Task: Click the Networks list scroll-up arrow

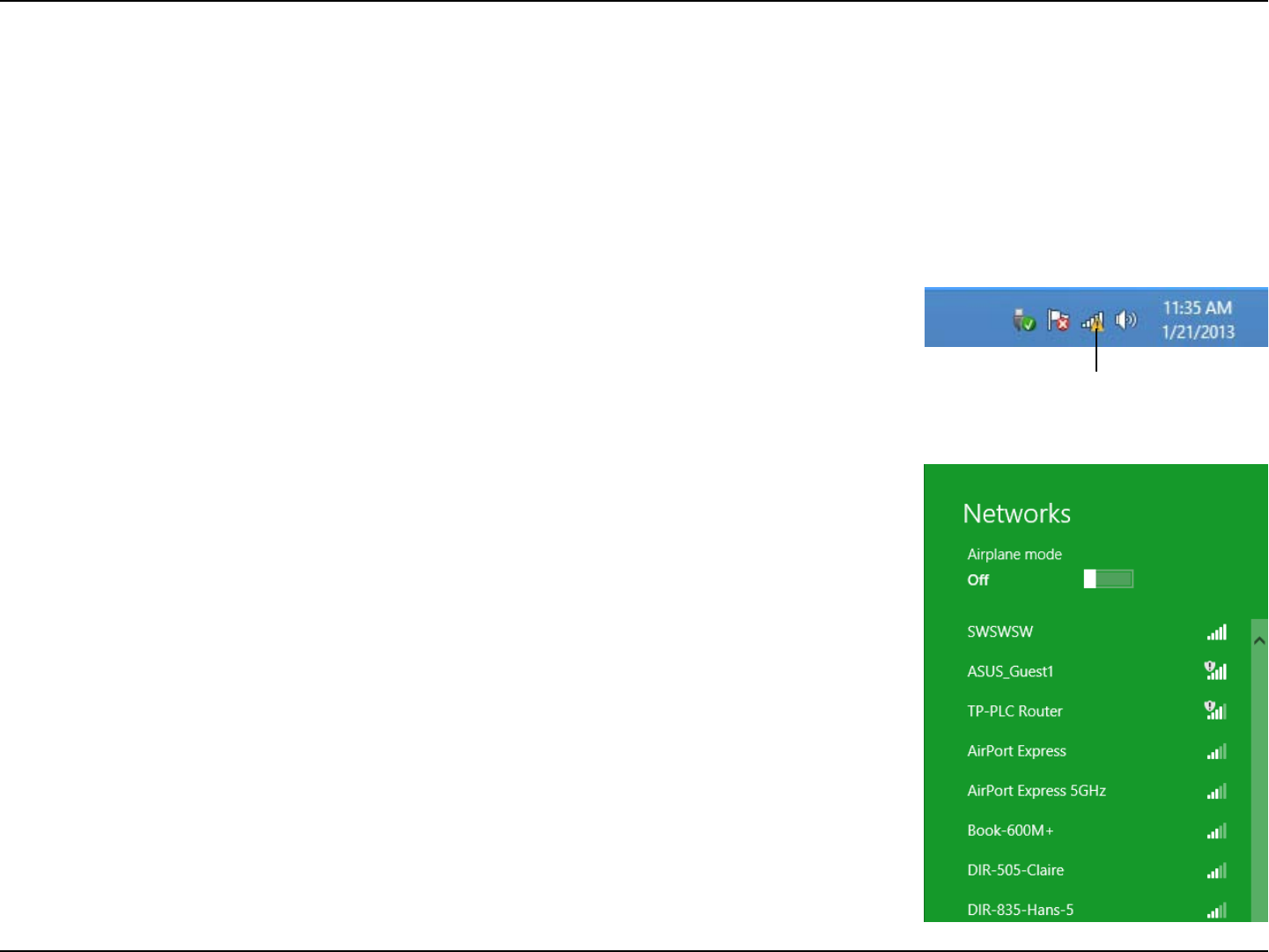Action: click(1259, 640)
